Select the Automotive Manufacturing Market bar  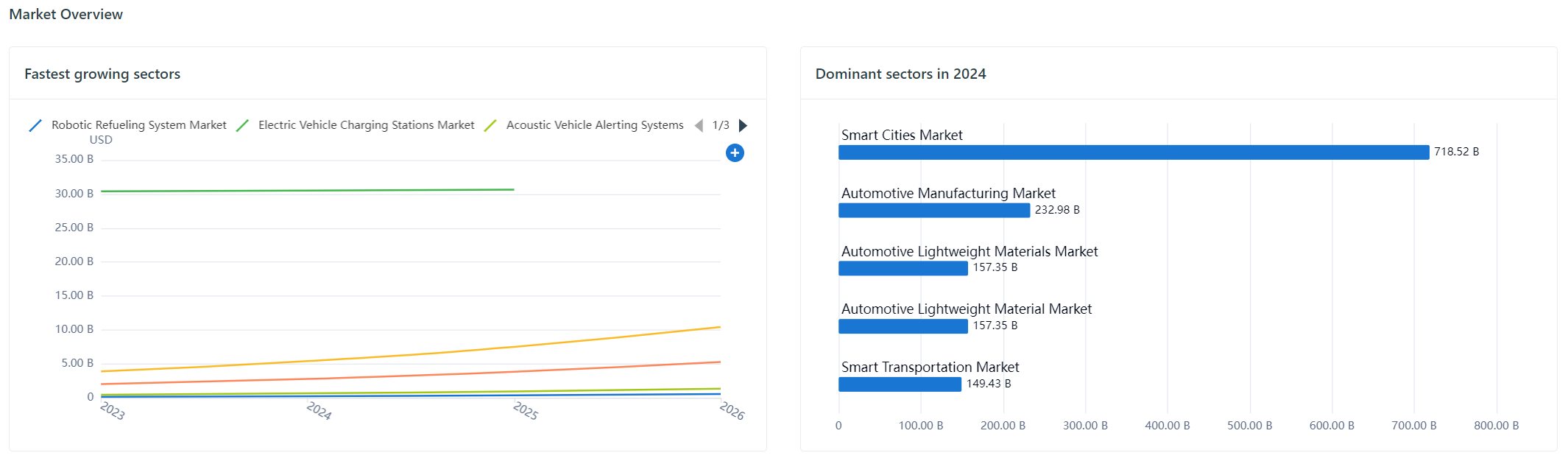pyautogui.click(x=933, y=211)
